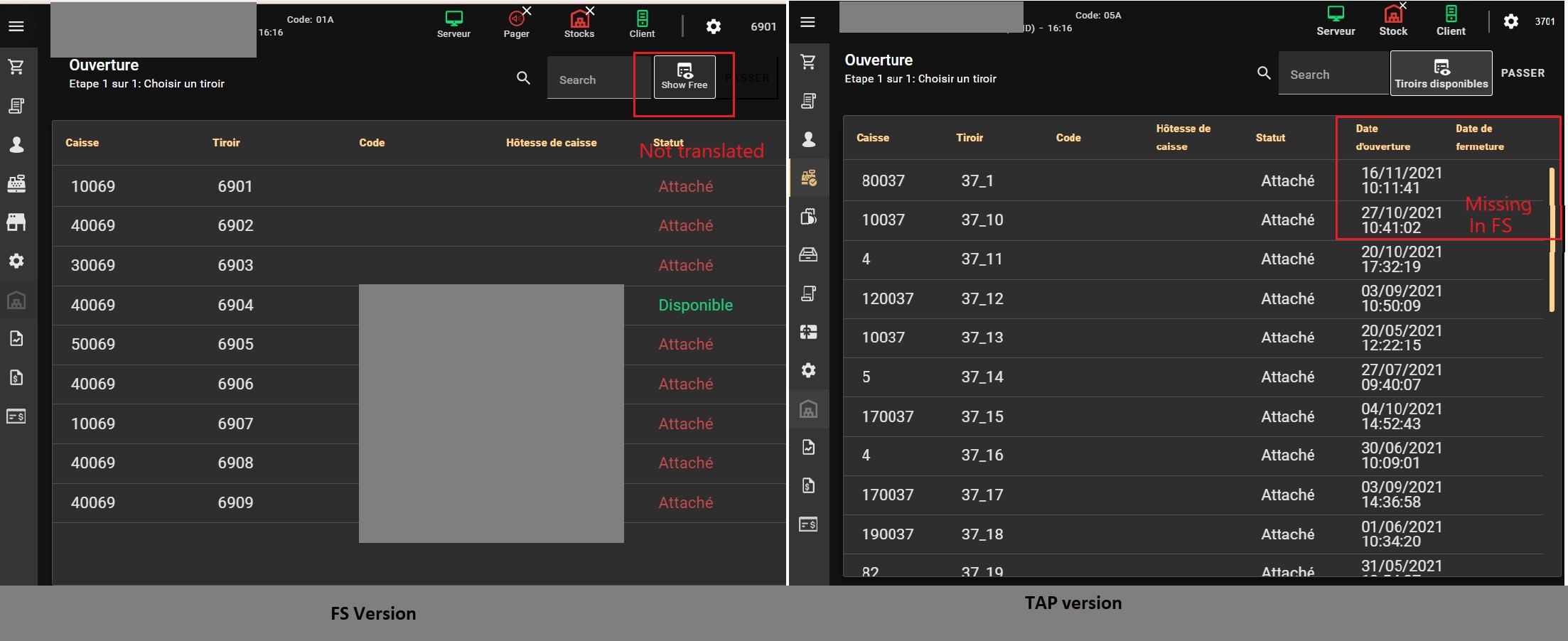
Task: Open the chart report icon in TAP sidebar
Action: pos(809,447)
